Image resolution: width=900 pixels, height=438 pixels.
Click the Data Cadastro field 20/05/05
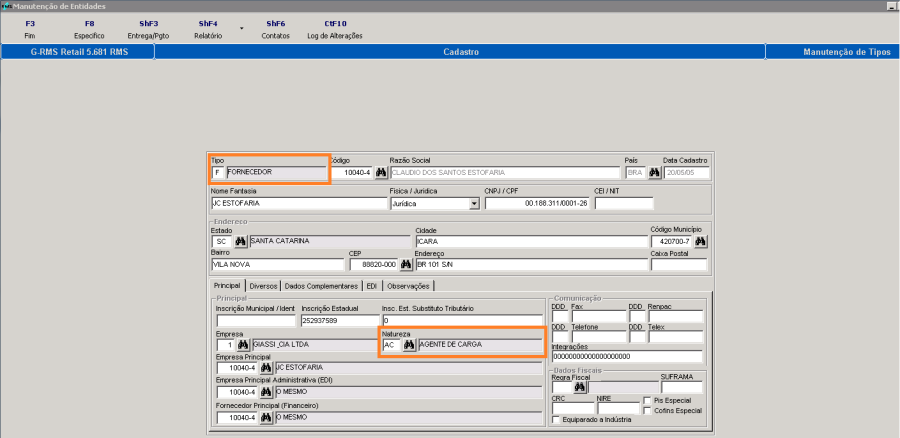click(686, 172)
